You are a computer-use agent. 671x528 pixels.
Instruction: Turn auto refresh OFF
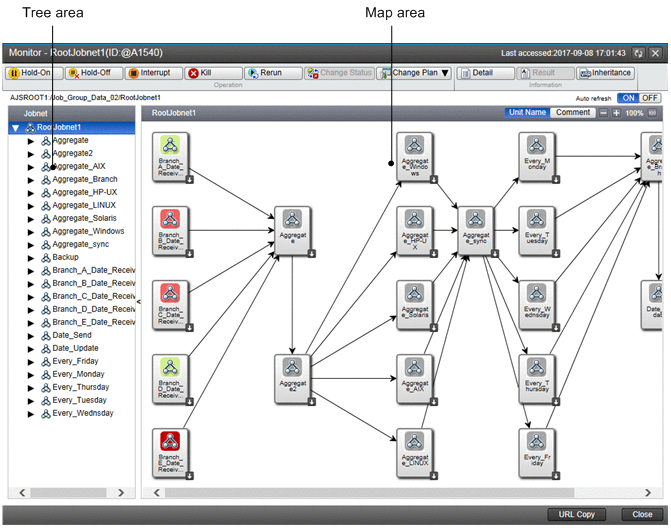(650, 98)
